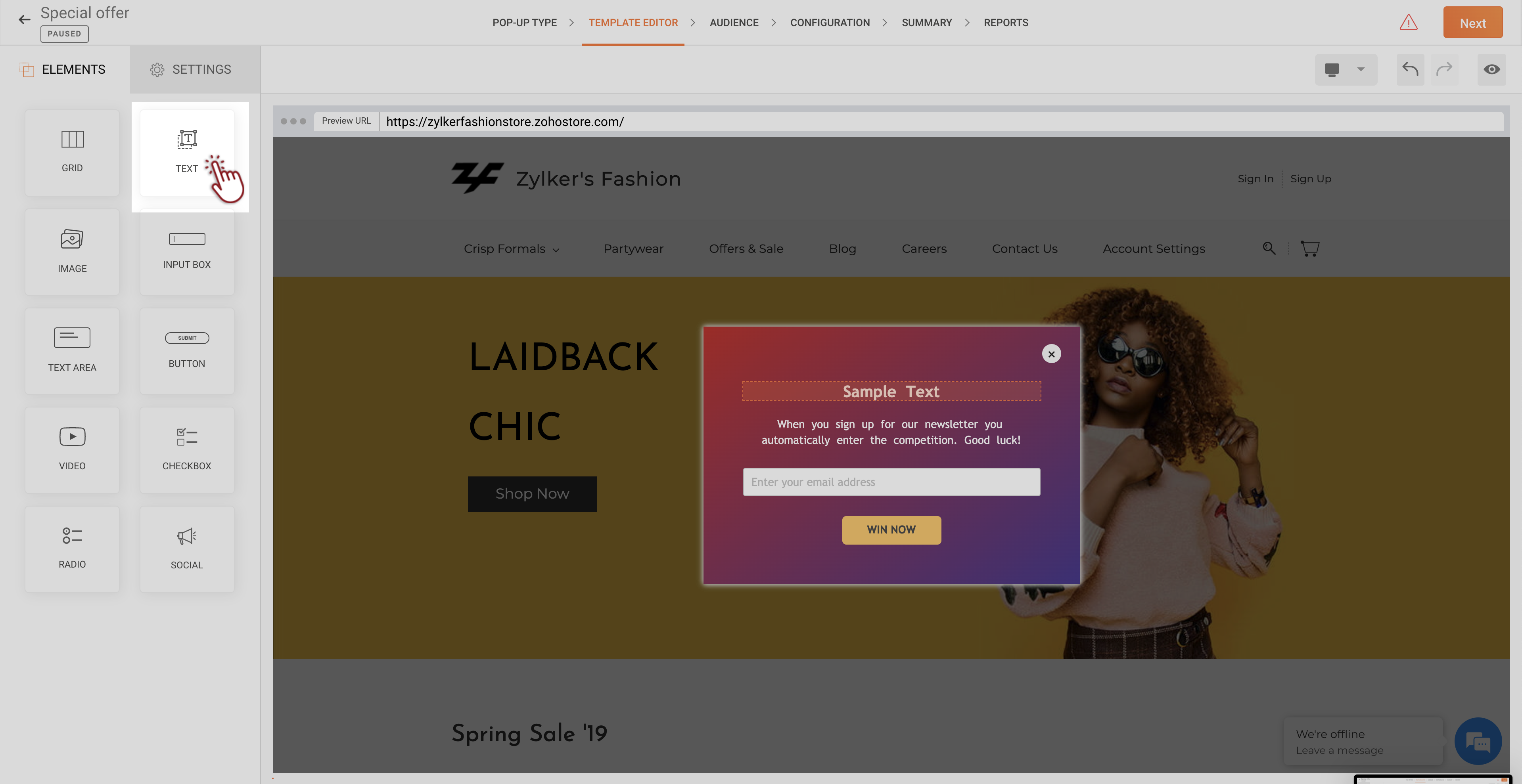Click the email address input field

tap(891, 482)
